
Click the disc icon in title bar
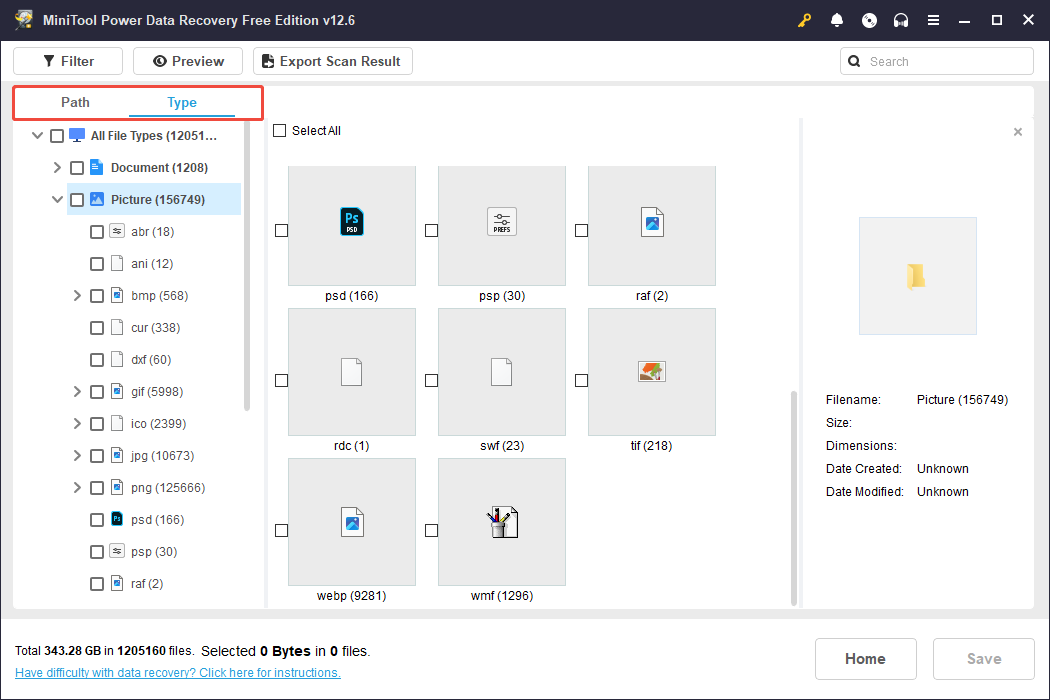tap(869, 20)
